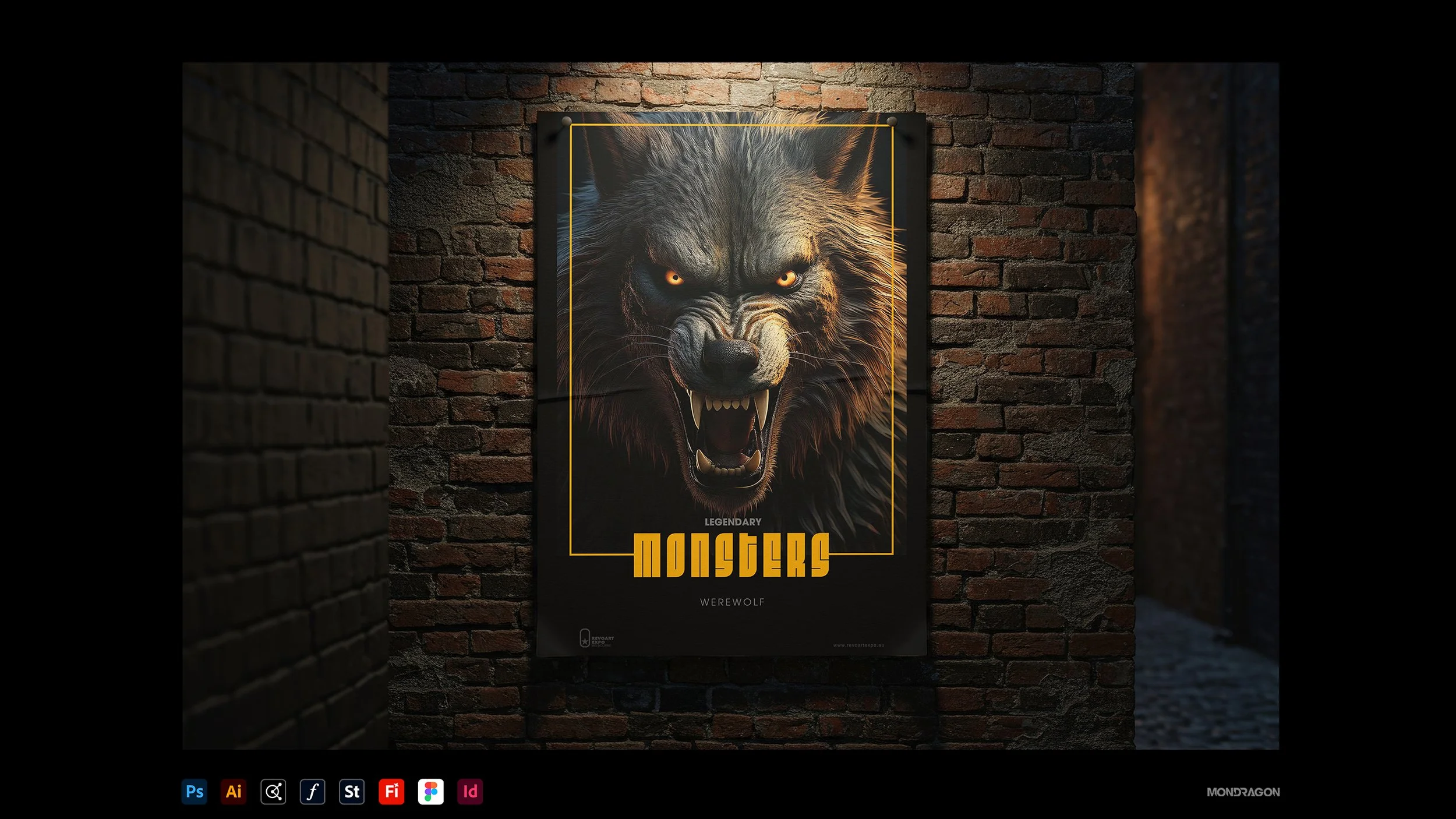Click the LEGENDARY text on the poster
Image resolution: width=1456 pixels, height=819 pixels.
point(733,522)
